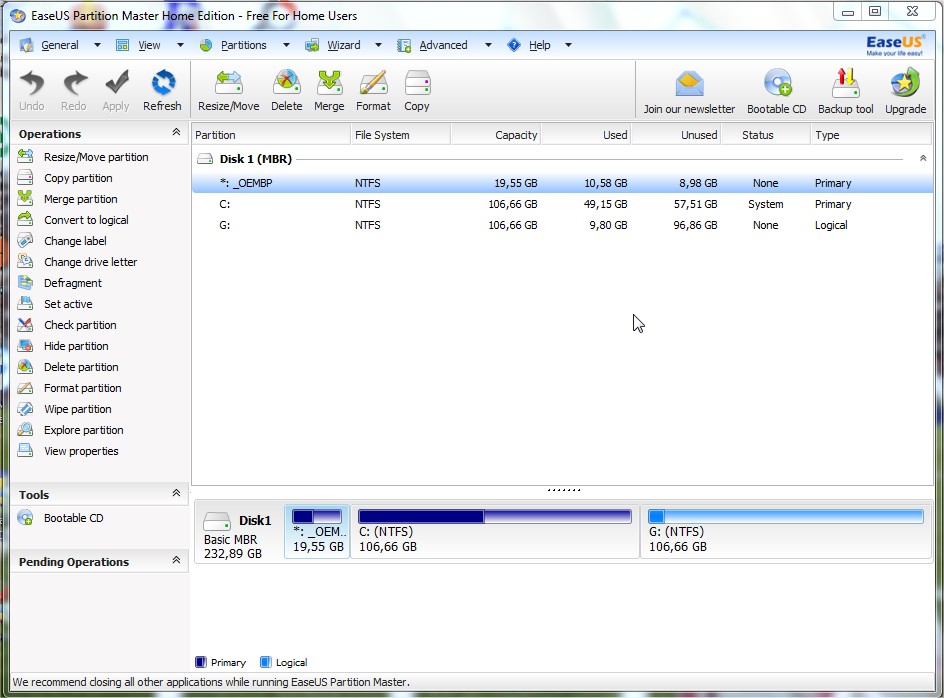Apply pending operations with the Apply icon
The image size is (944, 698).
[x=116, y=89]
